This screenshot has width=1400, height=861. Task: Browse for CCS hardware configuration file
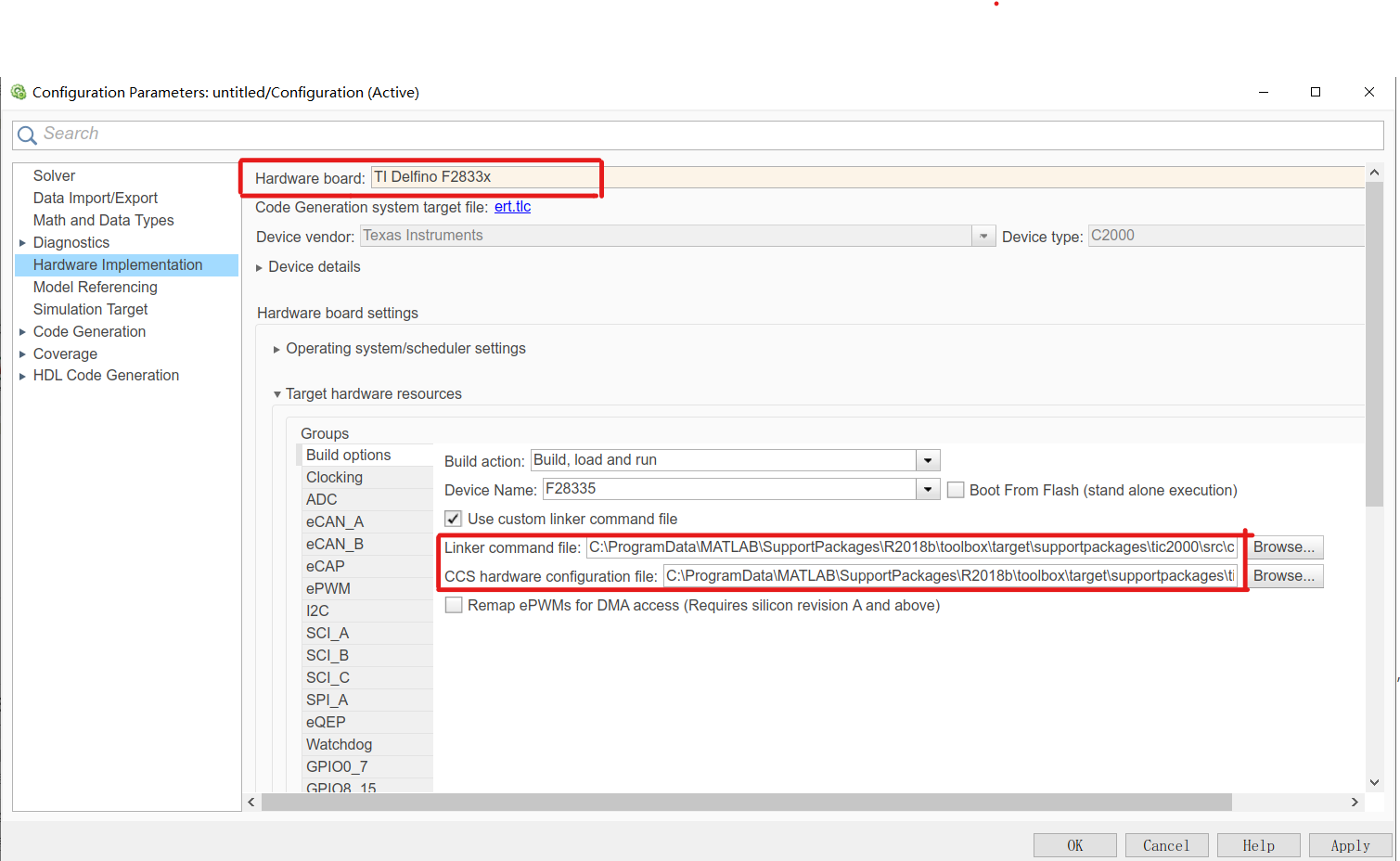(1284, 576)
